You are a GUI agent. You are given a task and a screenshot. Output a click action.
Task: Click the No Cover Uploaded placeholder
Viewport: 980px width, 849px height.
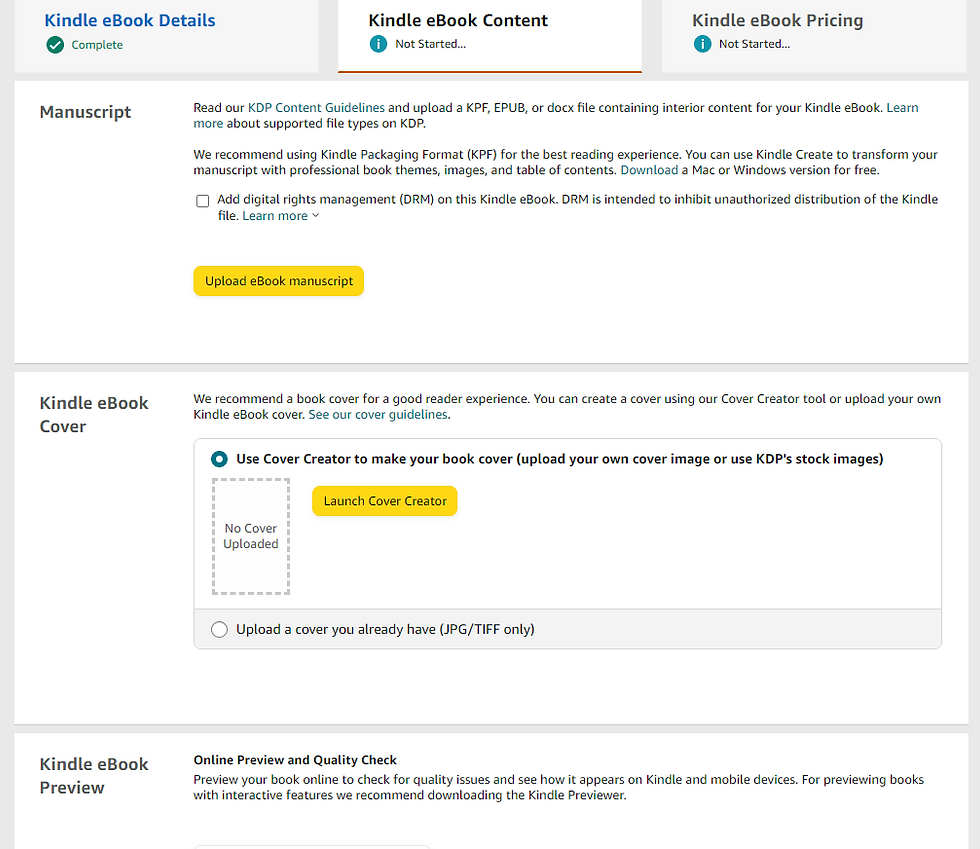pos(250,536)
